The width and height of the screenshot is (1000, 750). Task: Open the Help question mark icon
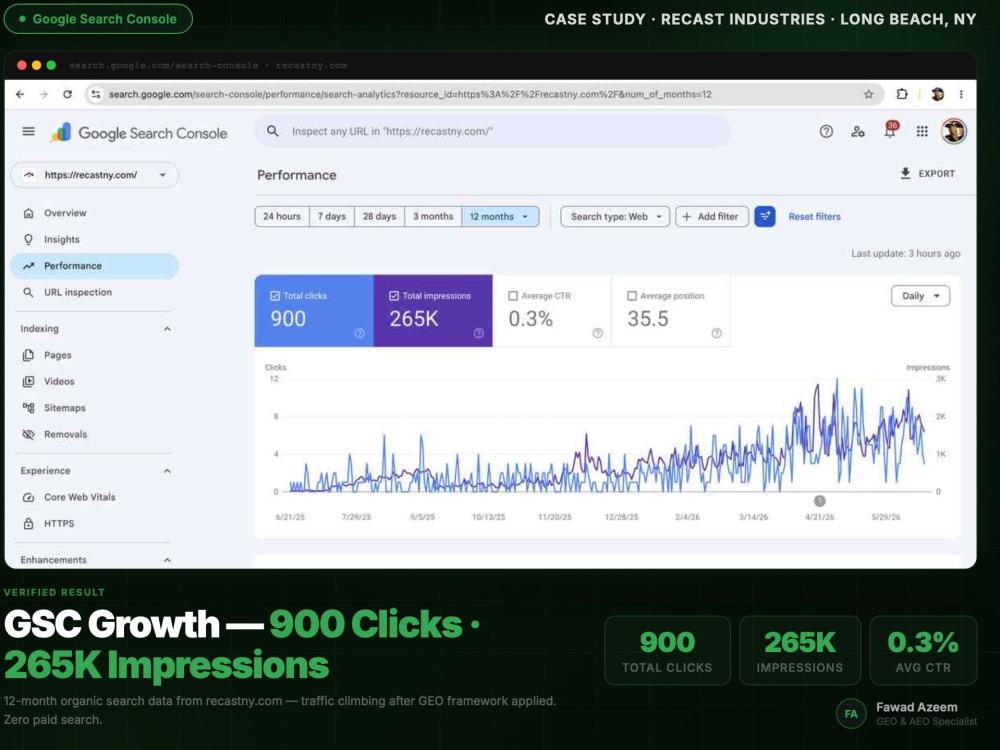click(x=826, y=131)
